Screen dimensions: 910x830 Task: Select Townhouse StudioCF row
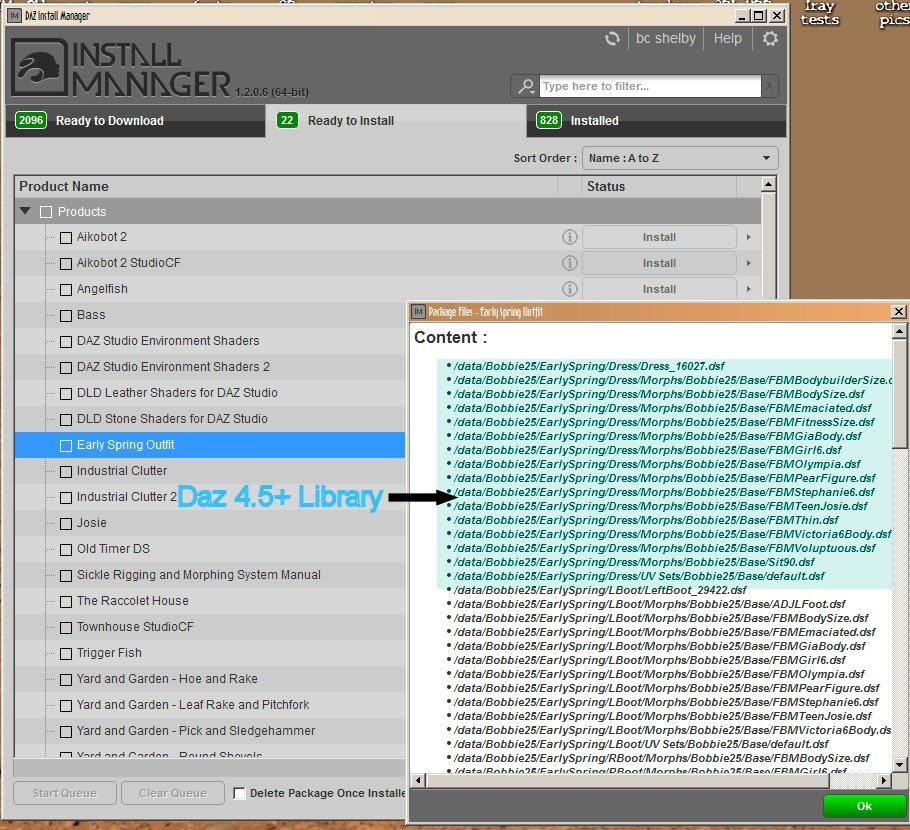click(210, 627)
